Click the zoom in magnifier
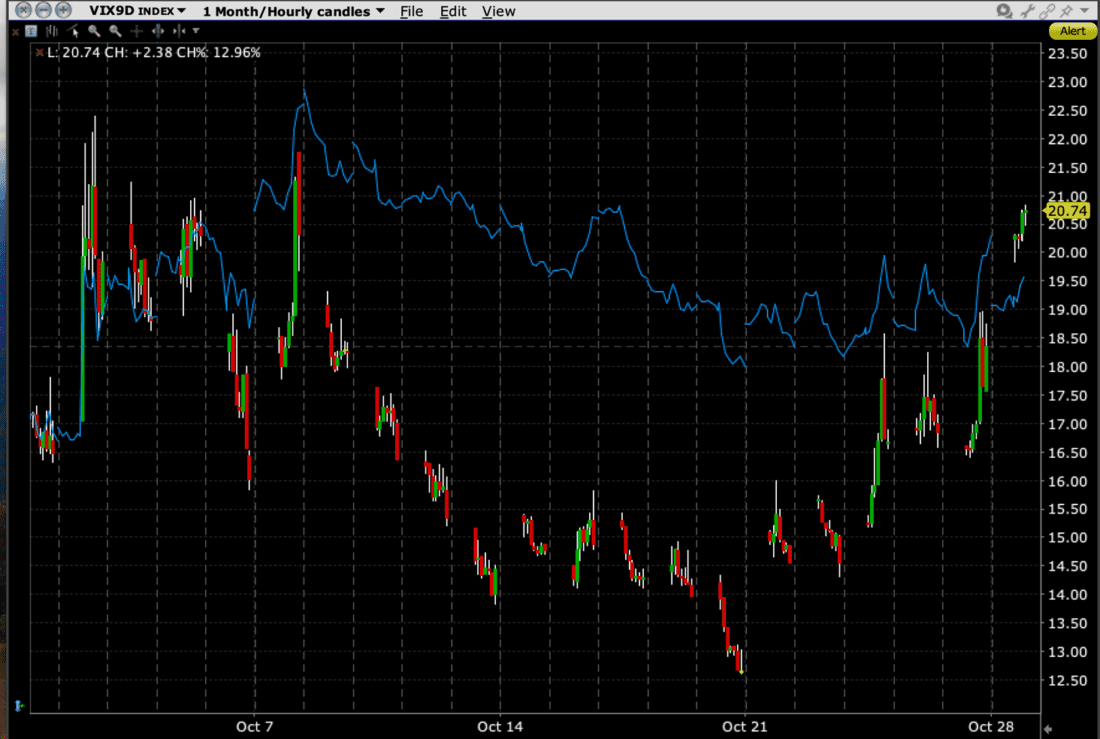The width and height of the screenshot is (1100, 739). coord(94,31)
